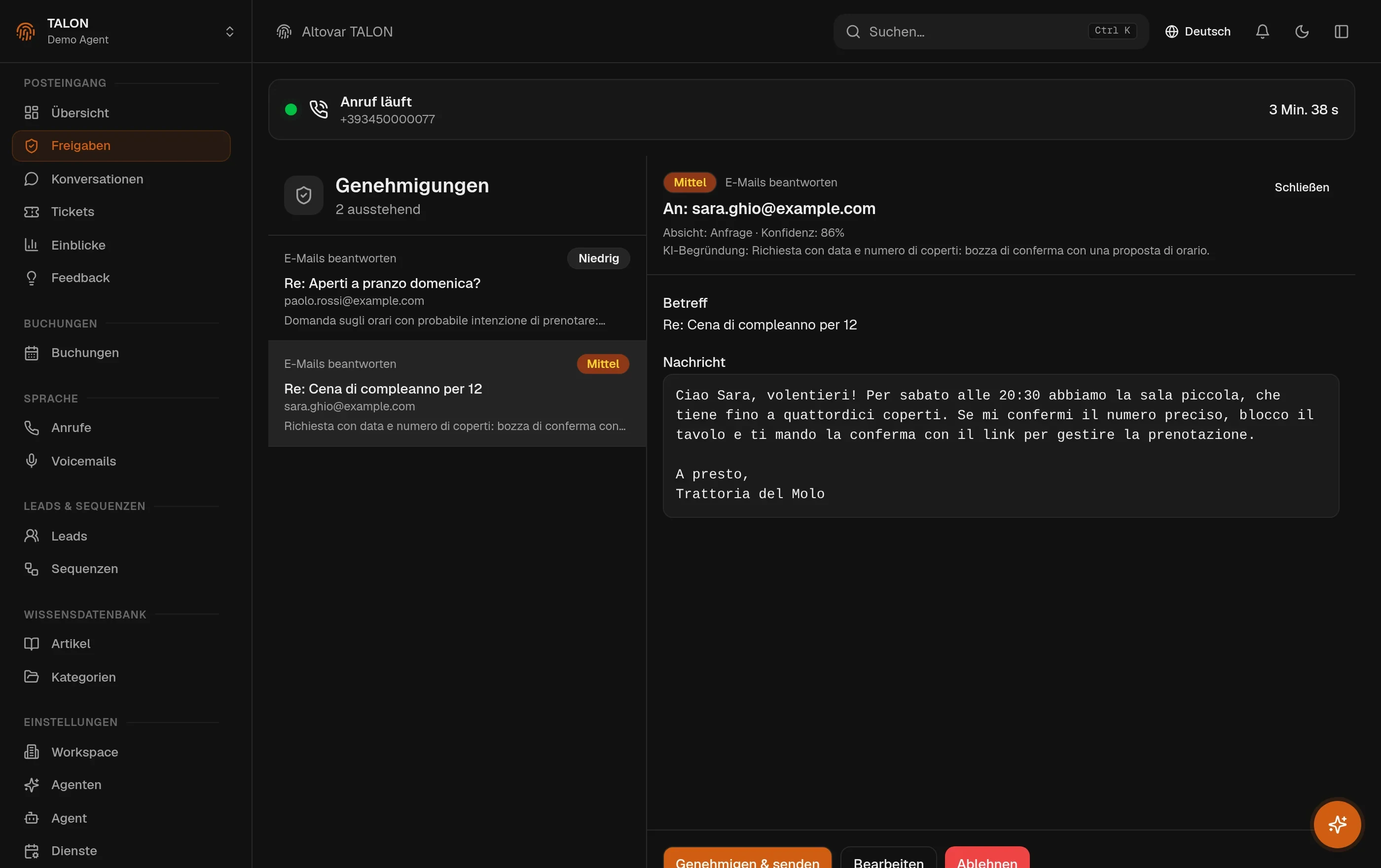Open Workspace settings
The image size is (1381, 868).
click(121, 752)
